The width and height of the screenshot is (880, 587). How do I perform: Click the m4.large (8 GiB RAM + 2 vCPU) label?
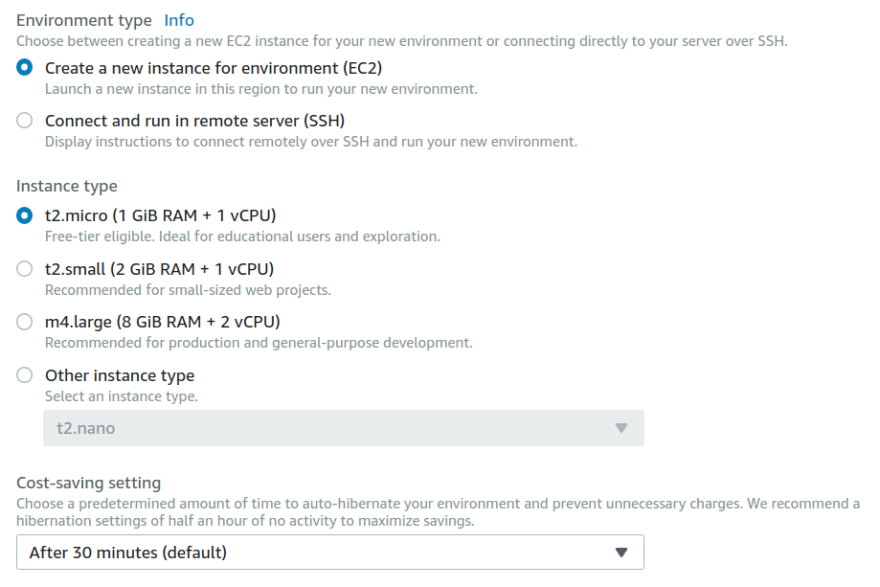pos(163,323)
